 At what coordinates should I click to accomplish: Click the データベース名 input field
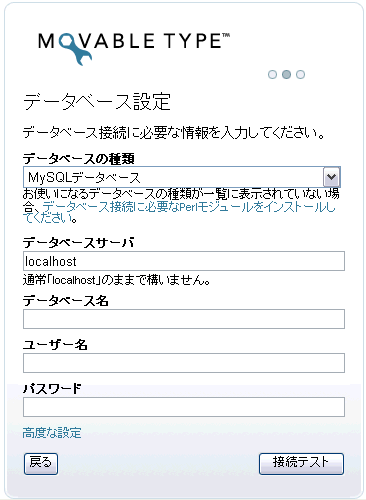click(184, 319)
